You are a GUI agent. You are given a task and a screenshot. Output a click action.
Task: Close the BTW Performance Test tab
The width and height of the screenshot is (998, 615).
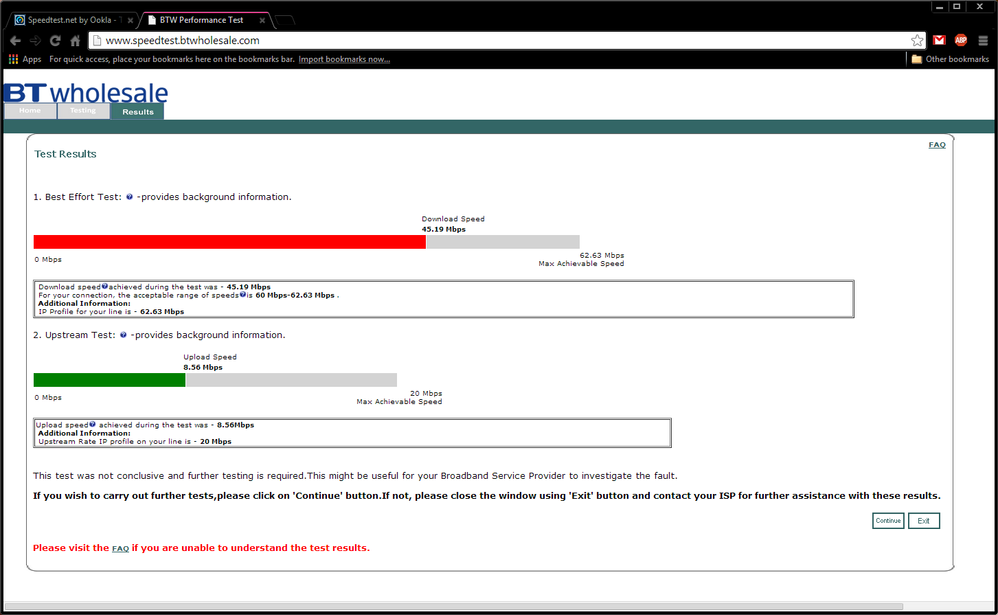coord(262,20)
